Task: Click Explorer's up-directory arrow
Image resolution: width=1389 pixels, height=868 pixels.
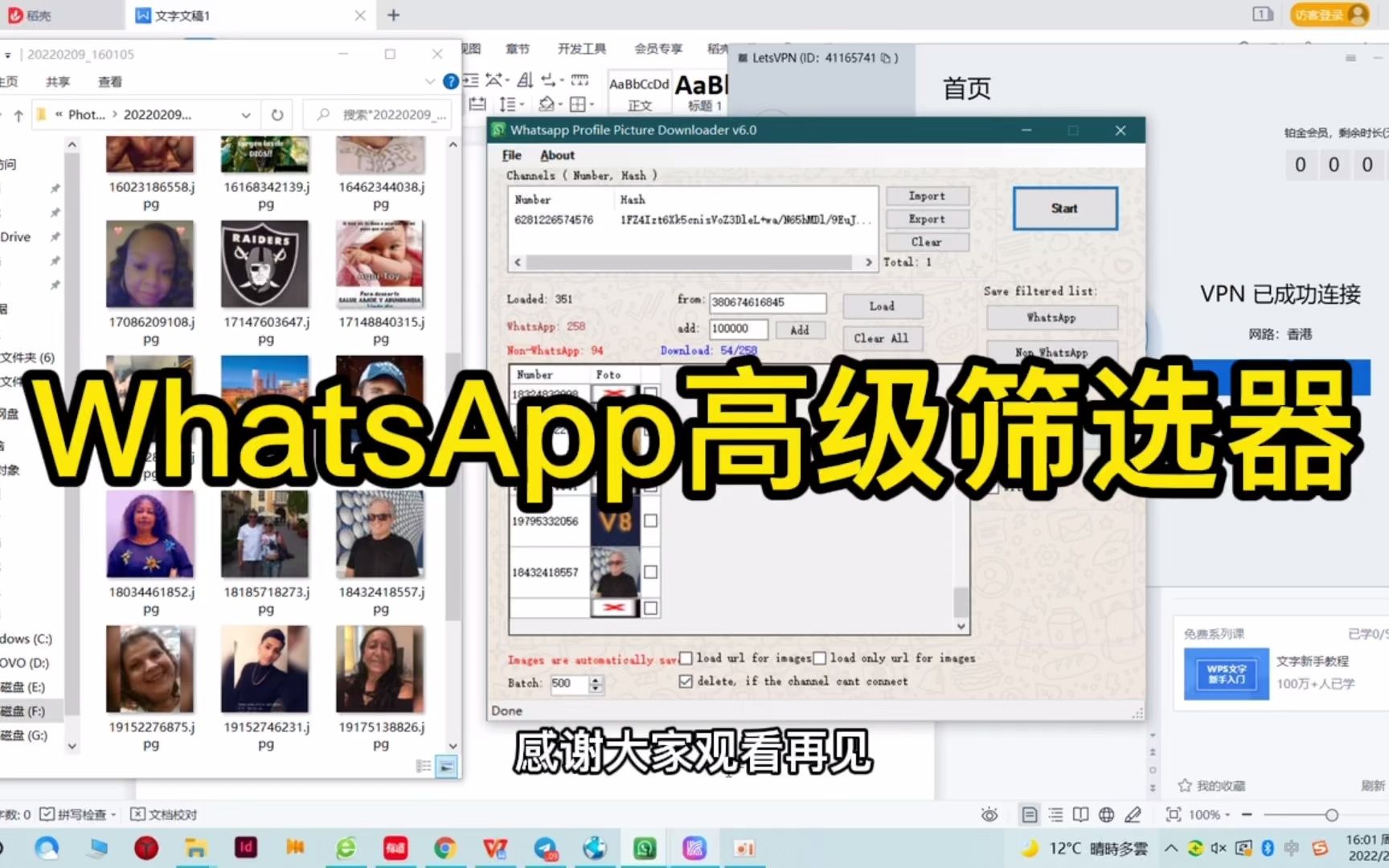Action: [18, 115]
